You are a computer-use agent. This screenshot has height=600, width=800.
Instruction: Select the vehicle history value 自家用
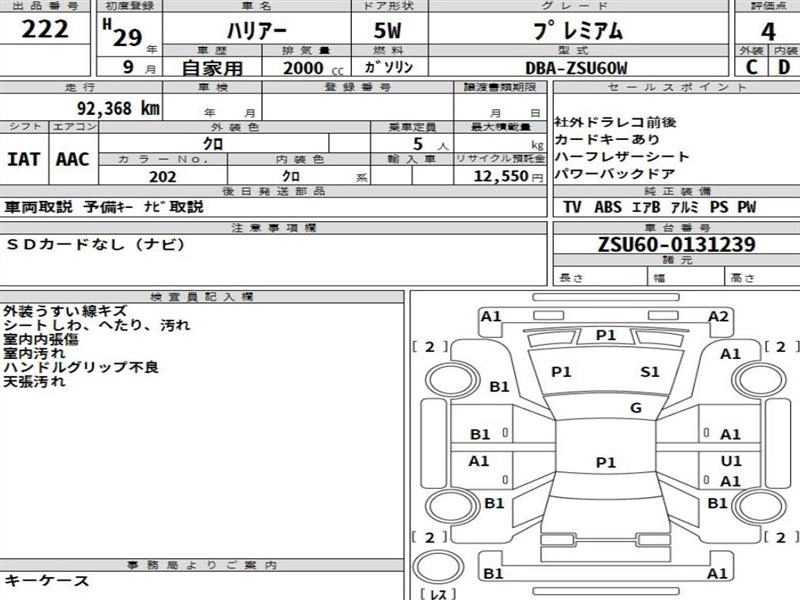pos(212,68)
